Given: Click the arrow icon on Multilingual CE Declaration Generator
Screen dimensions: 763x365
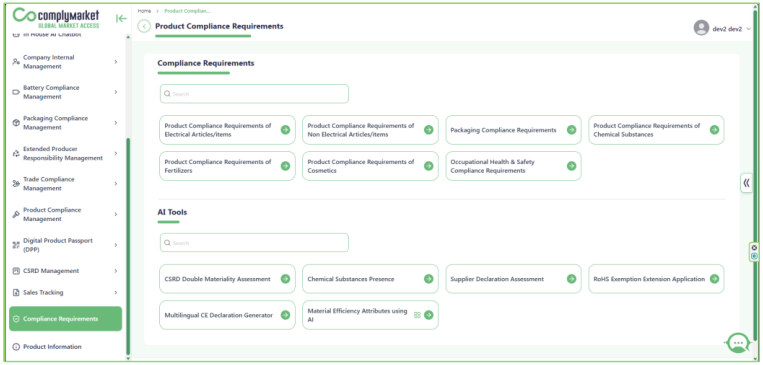Looking at the screenshot, I should 286,315.
